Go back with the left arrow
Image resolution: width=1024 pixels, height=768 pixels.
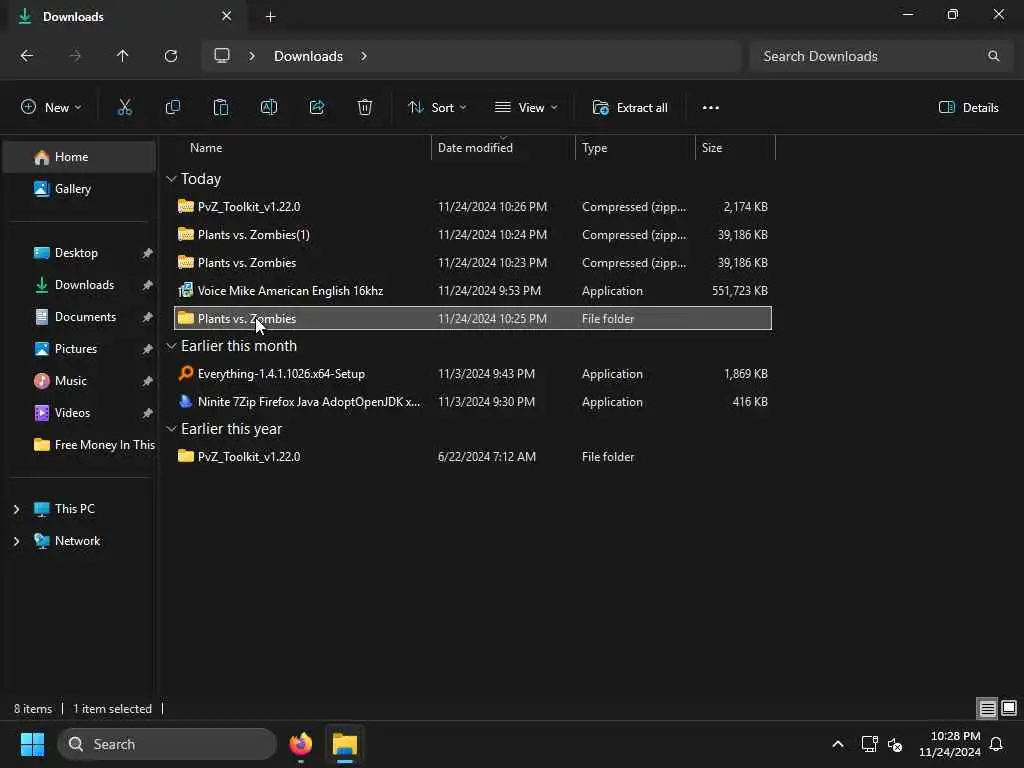click(x=27, y=56)
